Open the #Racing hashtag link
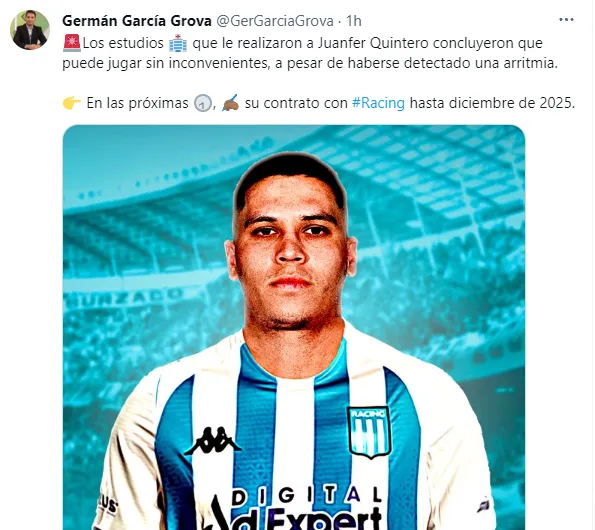Screen dimensions: 595x530 [378, 103]
